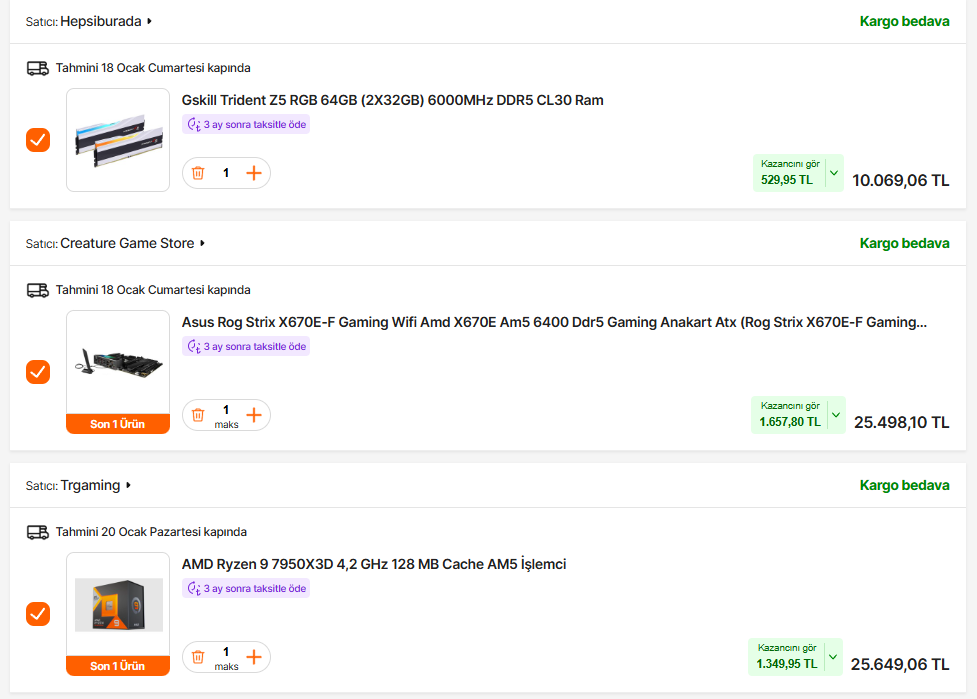This screenshot has width=977, height=699.
Task: Click installment clock icon on AMD Ryzen badge
Action: click(194, 588)
